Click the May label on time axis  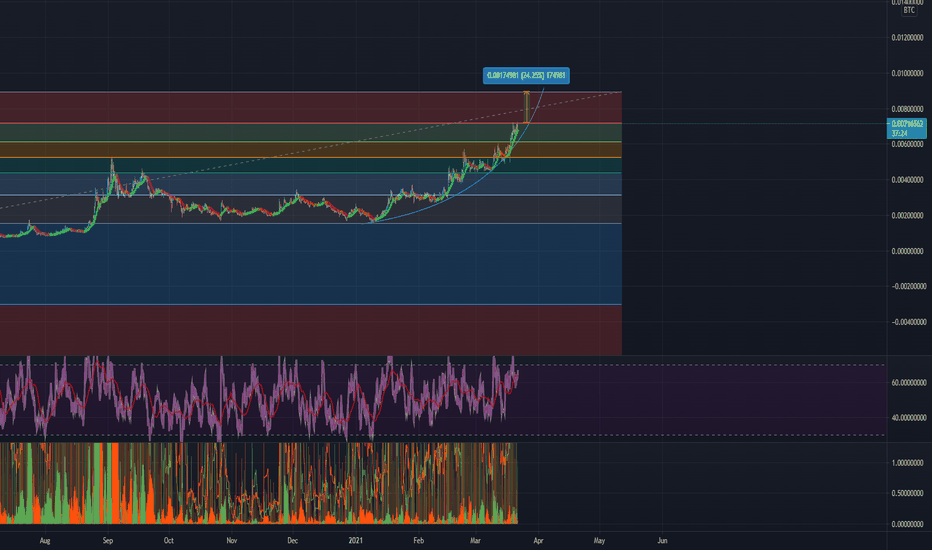599,540
